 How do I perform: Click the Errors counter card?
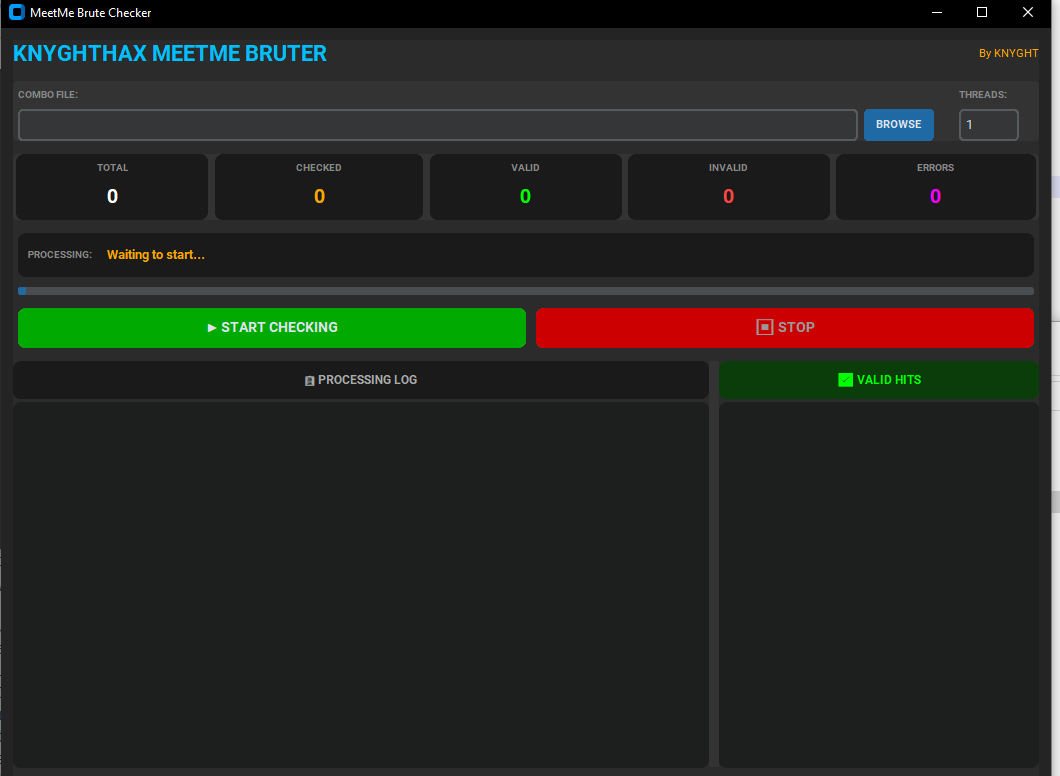coord(936,187)
